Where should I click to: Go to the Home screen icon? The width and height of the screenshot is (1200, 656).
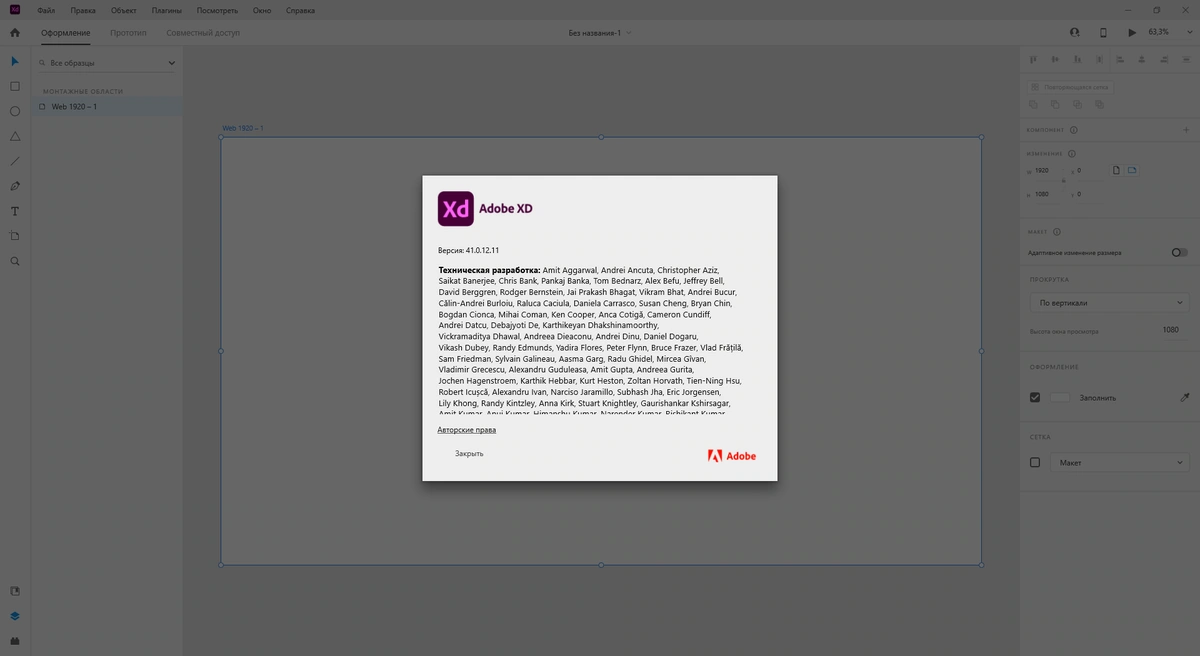pyautogui.click(x=15, y=33)
